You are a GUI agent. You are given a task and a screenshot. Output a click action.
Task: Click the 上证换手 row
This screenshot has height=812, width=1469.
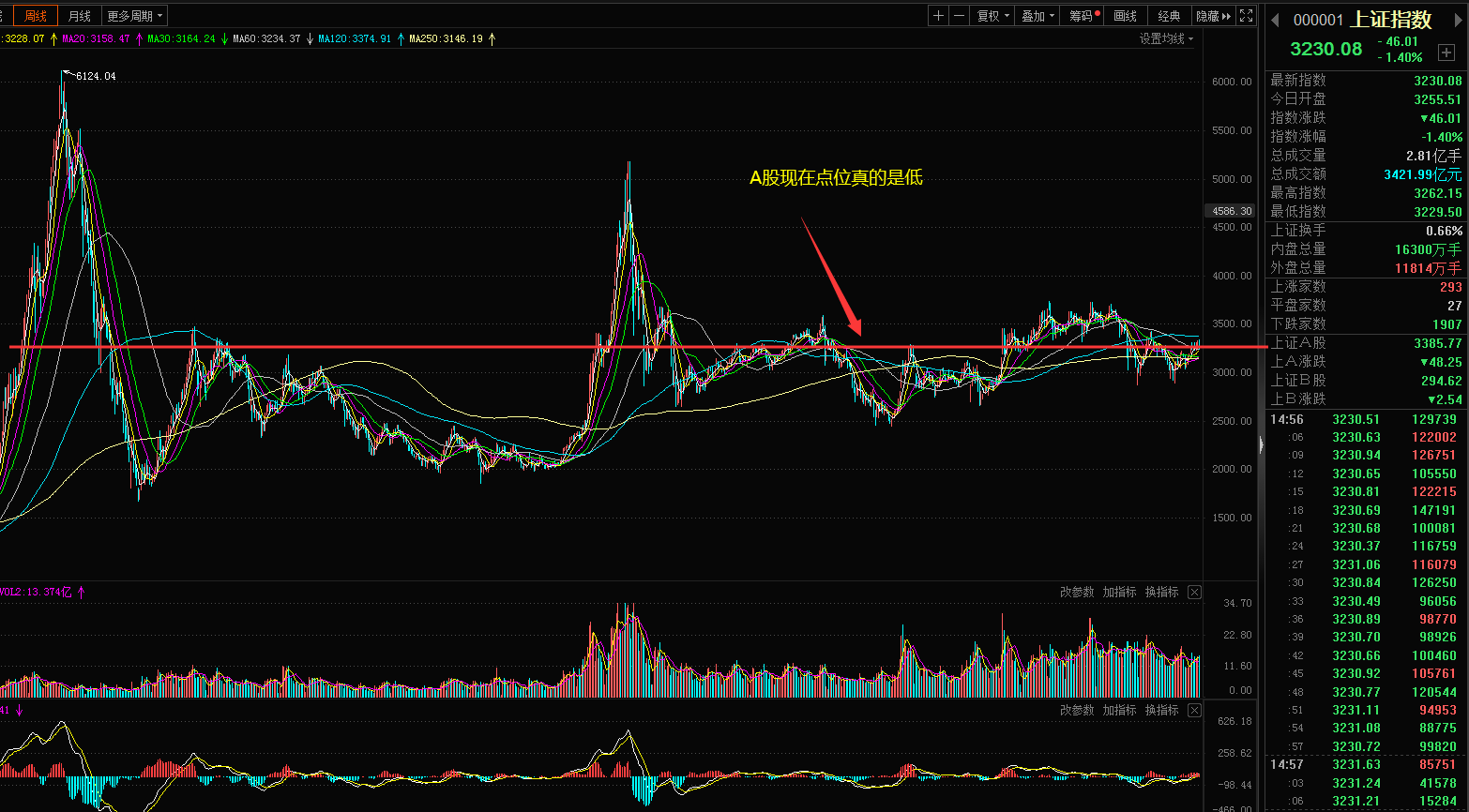tap(1366, 231)
